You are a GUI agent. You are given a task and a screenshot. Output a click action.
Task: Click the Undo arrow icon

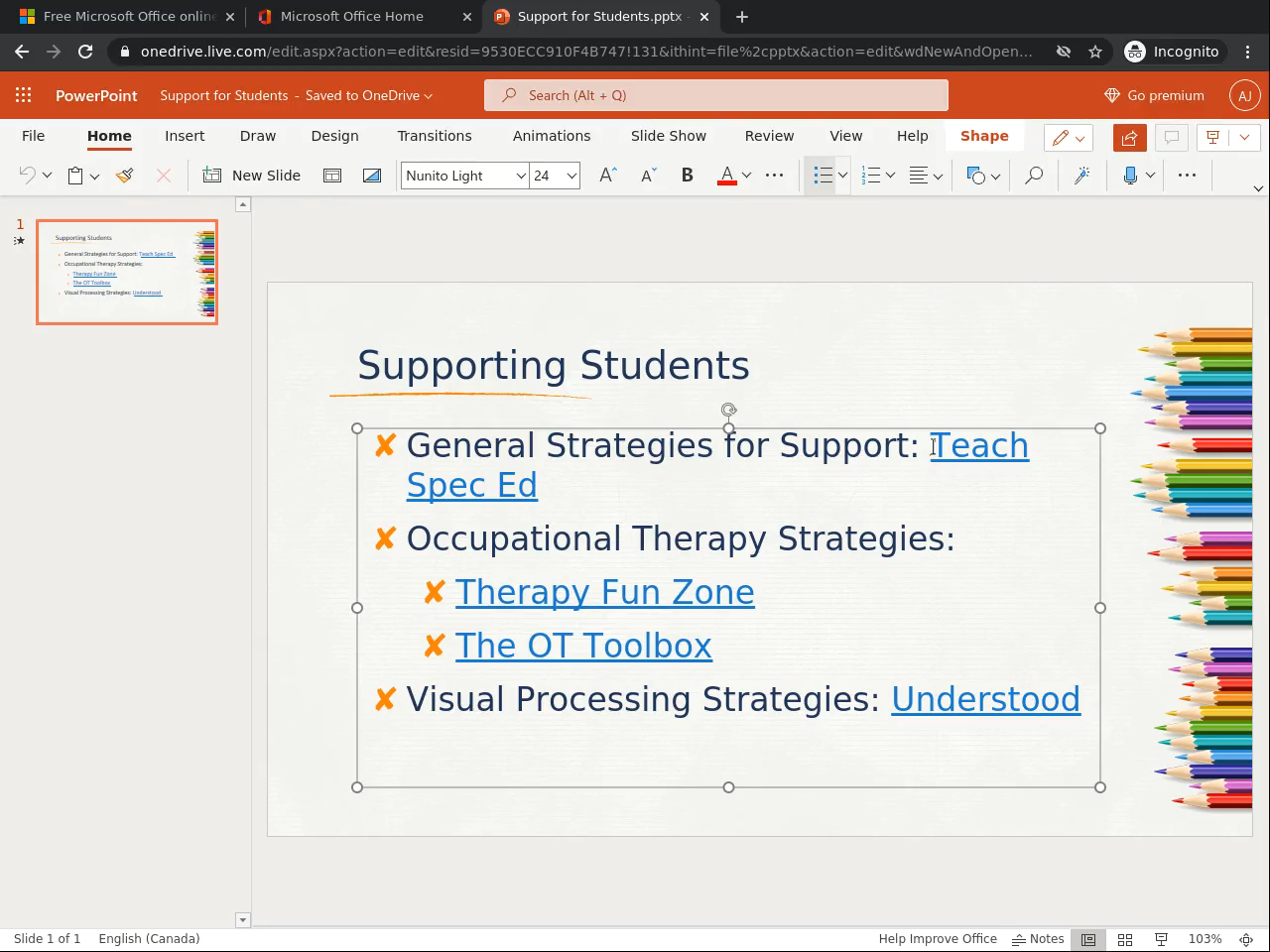28,176
